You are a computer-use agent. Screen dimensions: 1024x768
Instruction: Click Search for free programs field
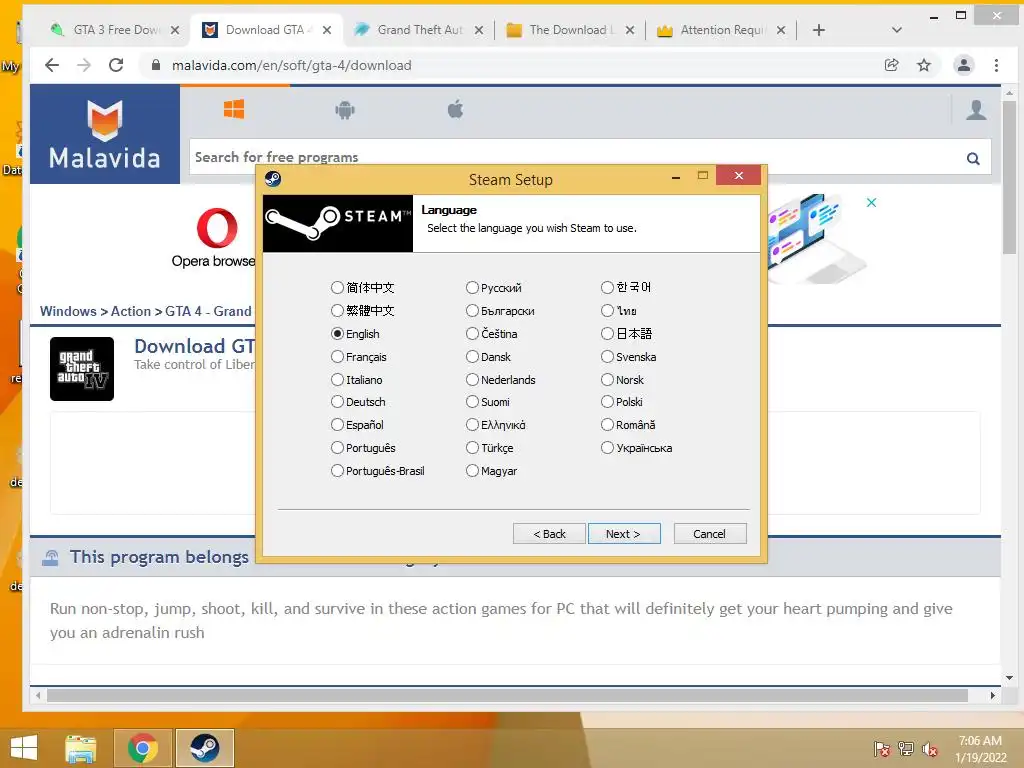[575, 157]
